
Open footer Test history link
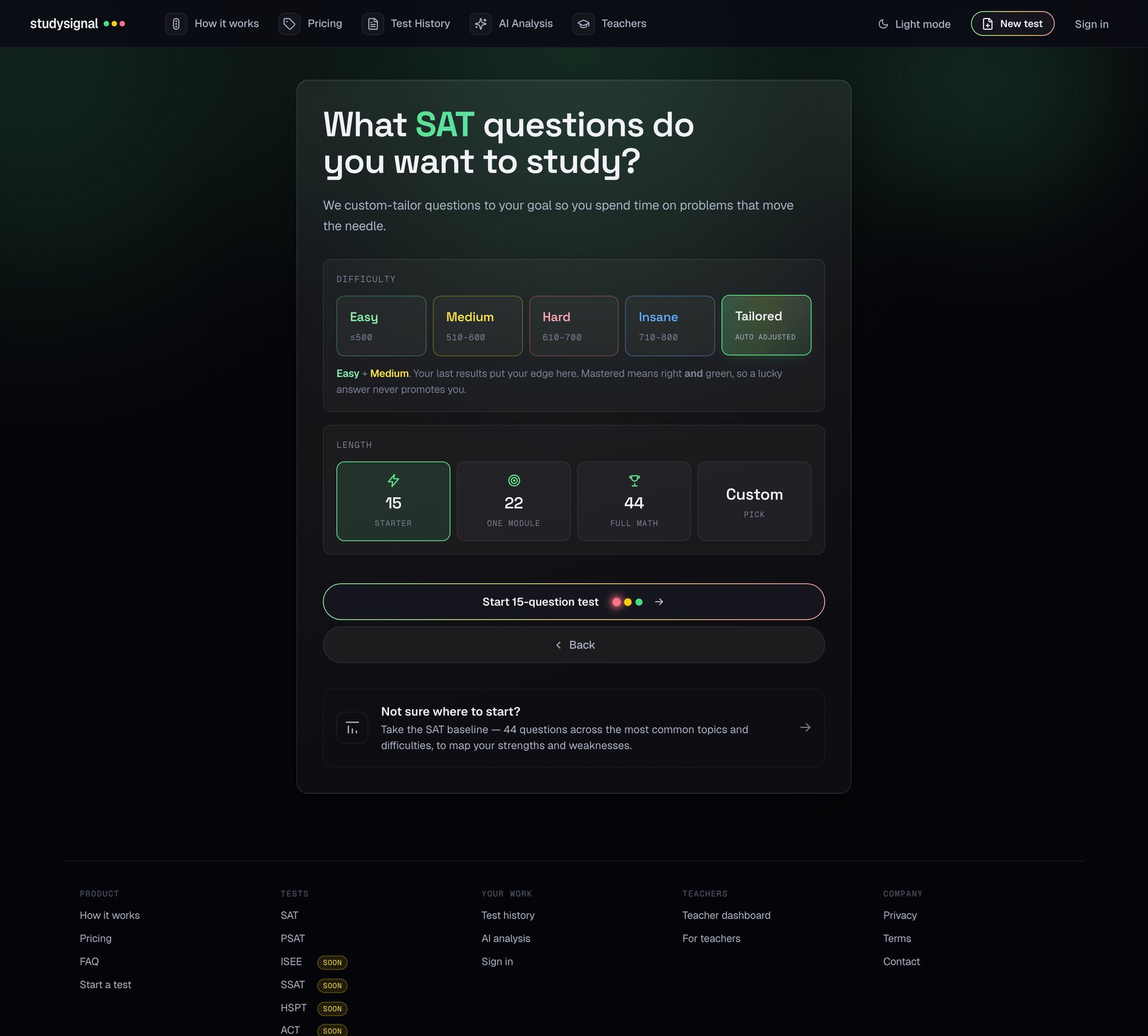[x=508, y=916]
